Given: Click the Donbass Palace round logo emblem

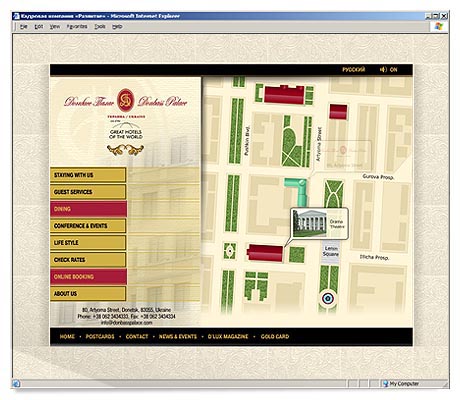Looking at the screenshot, I should pos(126,101).
